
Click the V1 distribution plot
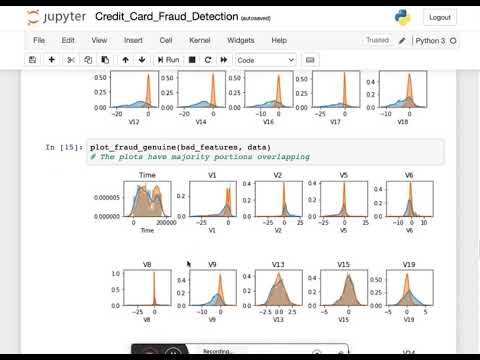pos(213,199)
